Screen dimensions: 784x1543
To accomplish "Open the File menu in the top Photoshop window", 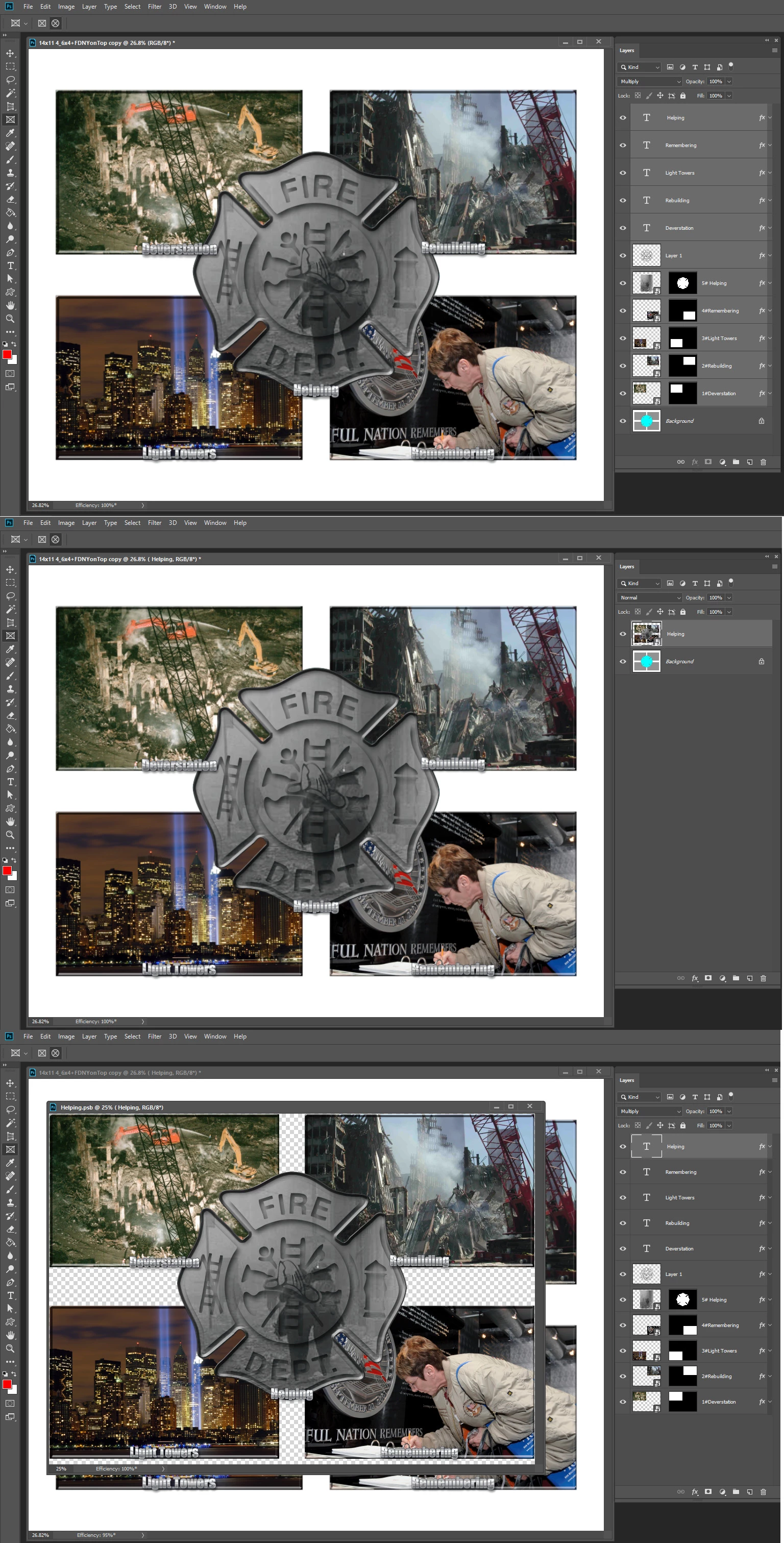I will (28, 7).
